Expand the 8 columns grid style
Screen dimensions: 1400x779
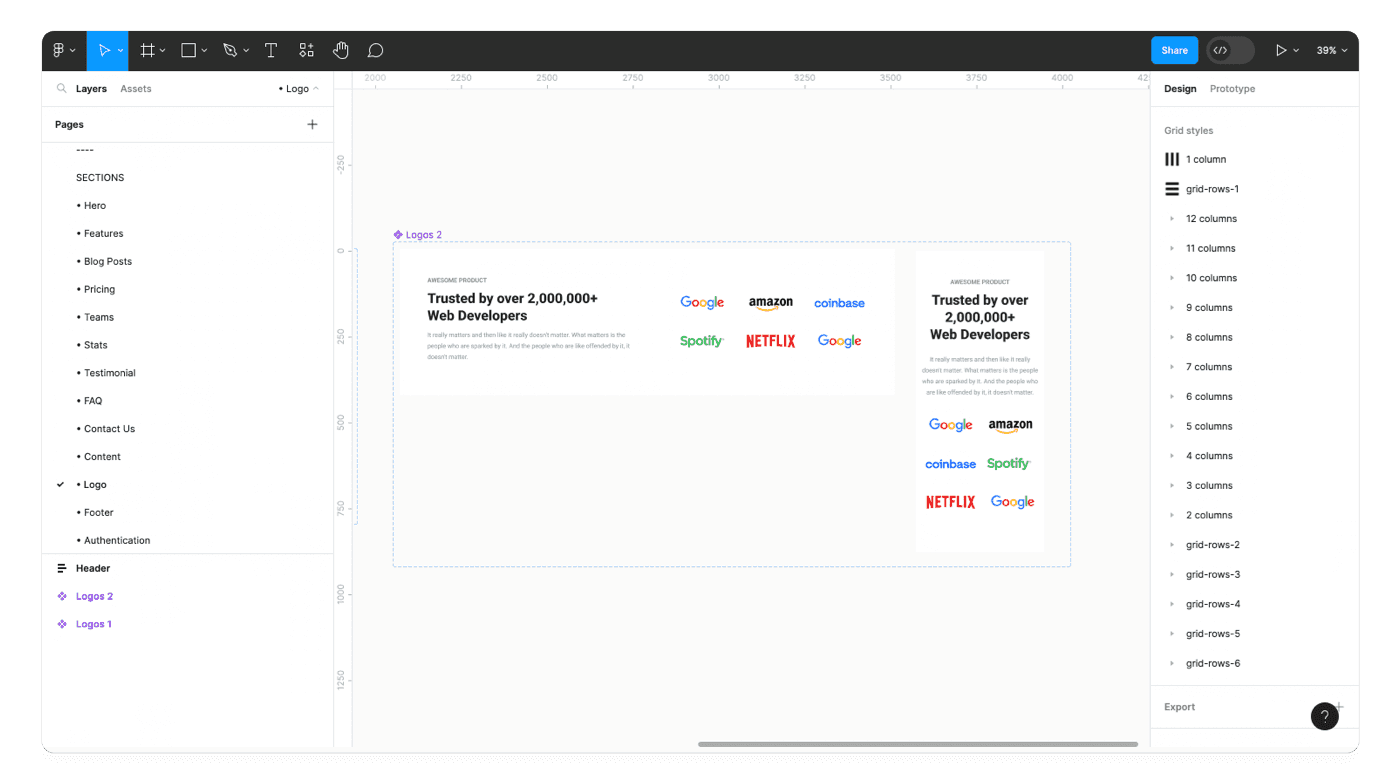tap(1172, 338)
